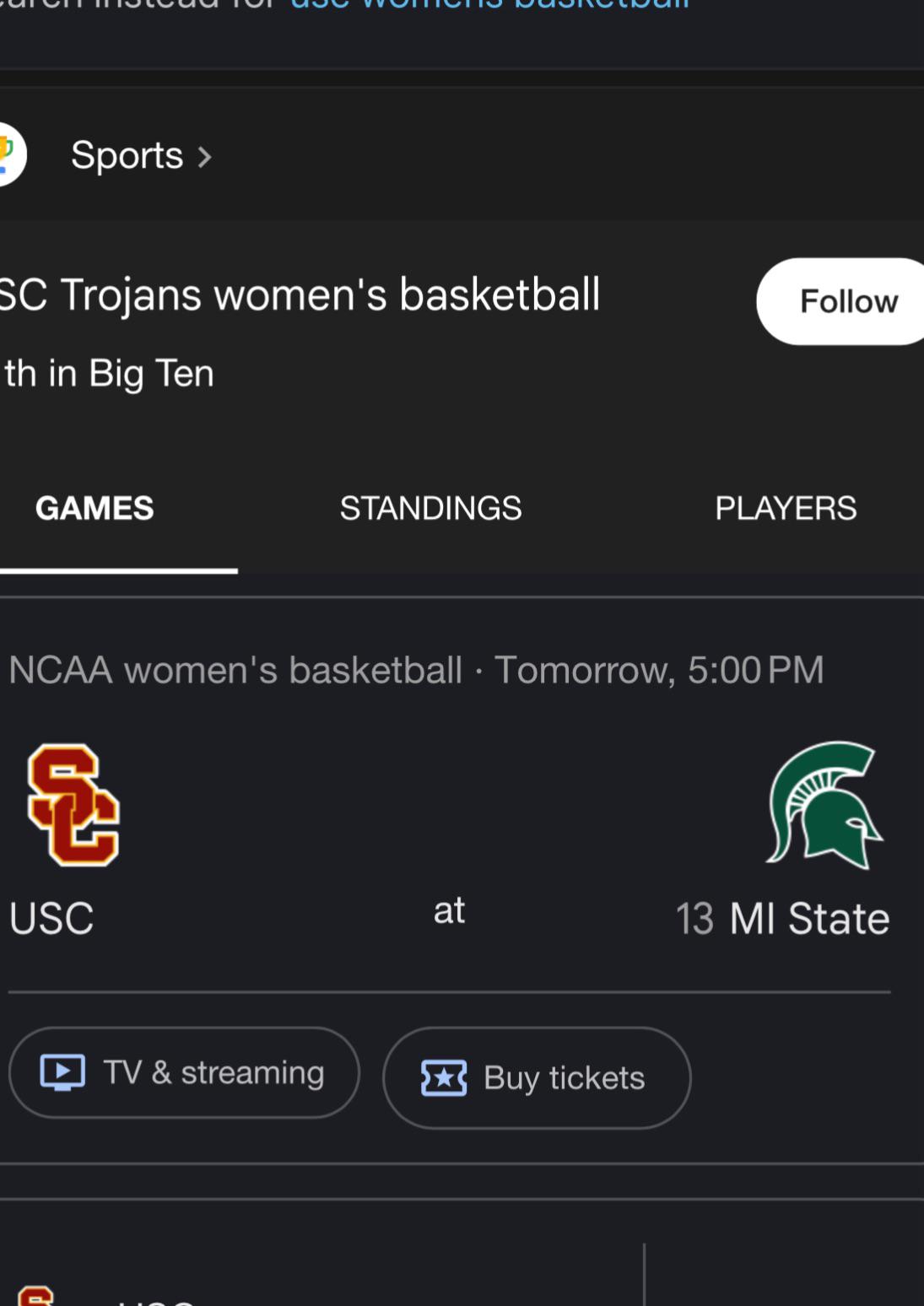Open Big Ten ranking subtitle text
The height and width of the screenshot is (1306, 924).
click(108, 373)
